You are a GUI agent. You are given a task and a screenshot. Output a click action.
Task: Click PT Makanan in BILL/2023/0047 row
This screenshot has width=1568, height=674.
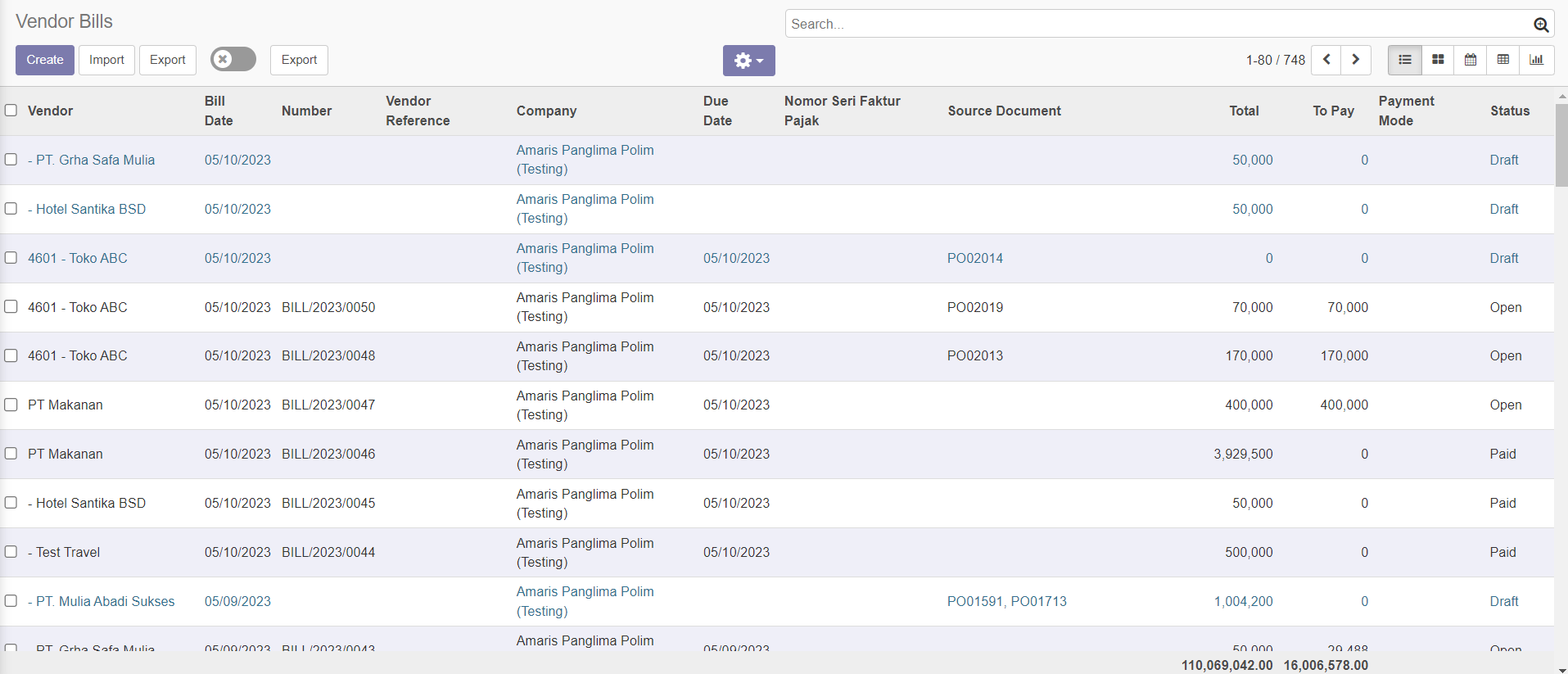point(65,405)
